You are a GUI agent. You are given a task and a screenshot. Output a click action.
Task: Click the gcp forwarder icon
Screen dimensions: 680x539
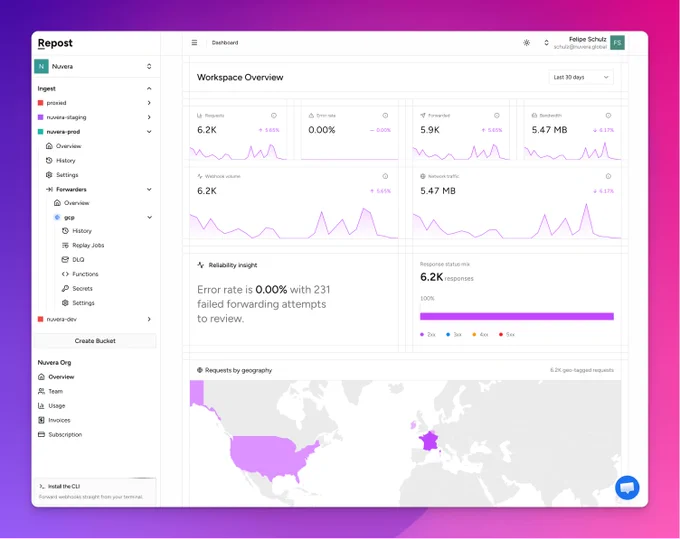(57, 217)
